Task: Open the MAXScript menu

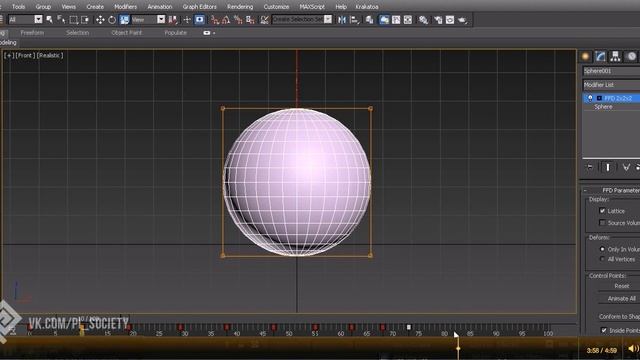Action: [312, 7]
